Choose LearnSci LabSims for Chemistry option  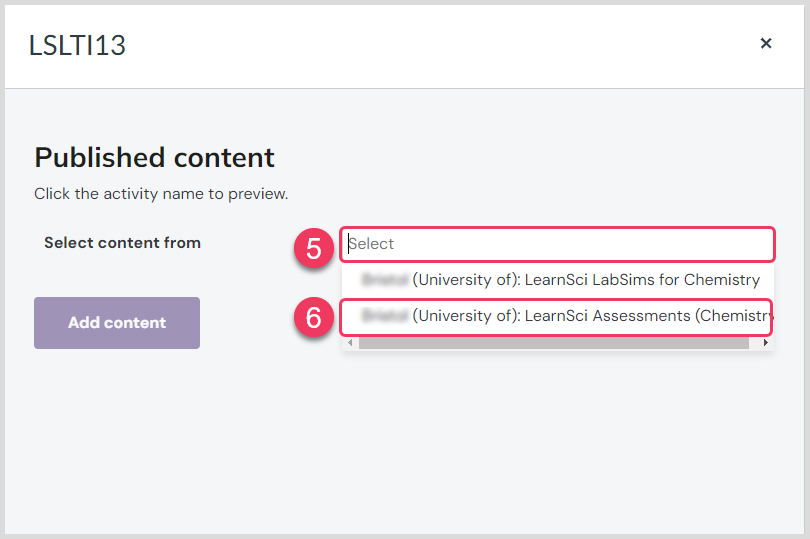pos(557,280)
